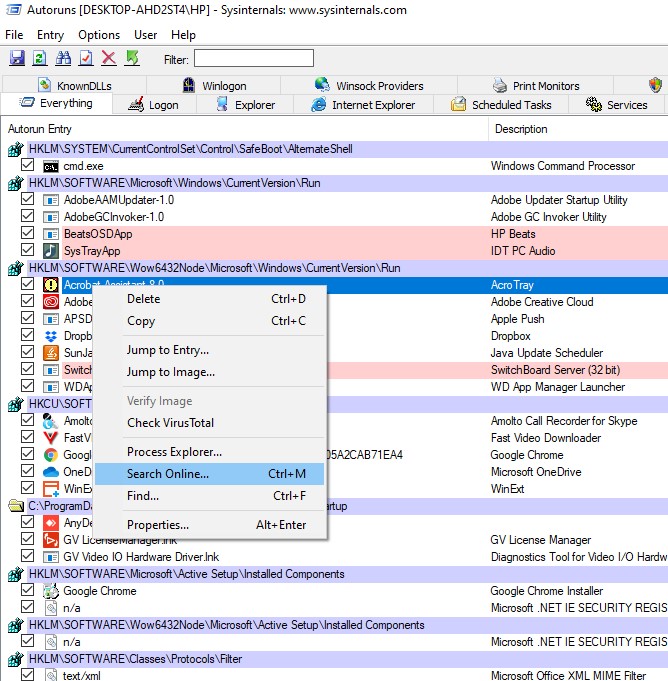Click the Properties toolbar icon
Viewport: 668px width, 681px height.
(x=86, y=58)
